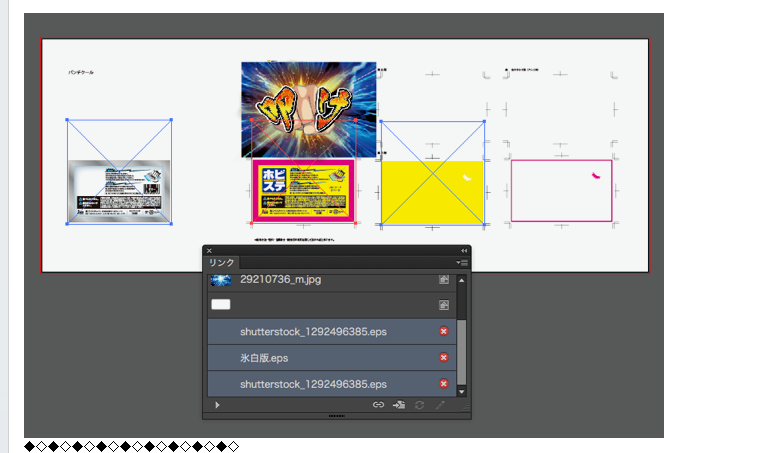The width and height of the screenshot is (782, 453).
Task: Select the yellow rectangle artwork
Action: tap(432, 193)
